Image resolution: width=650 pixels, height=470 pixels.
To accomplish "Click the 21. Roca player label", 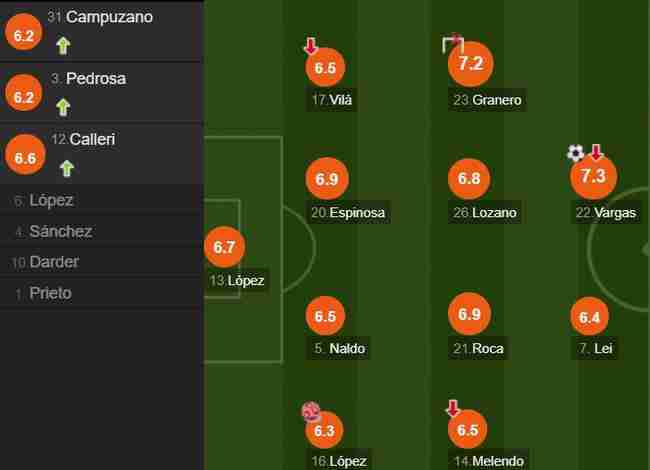I will click(478, 349).
